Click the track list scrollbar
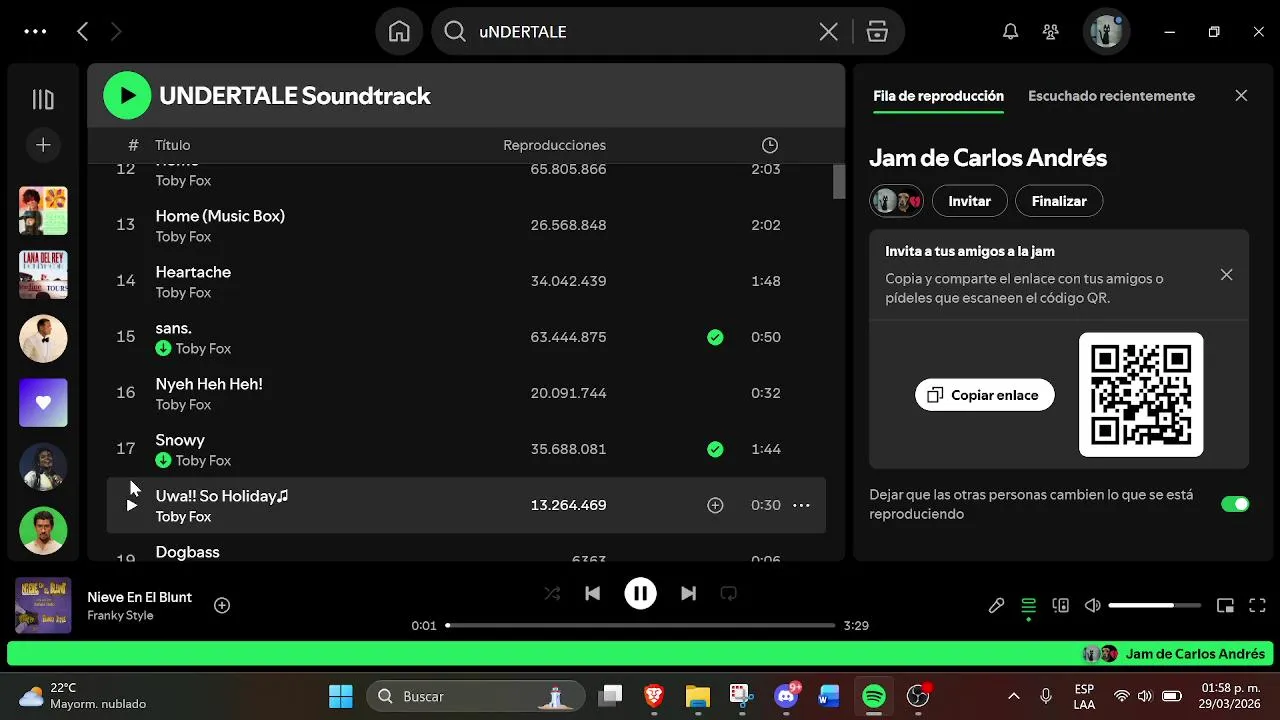 click(x=839, y=182)
